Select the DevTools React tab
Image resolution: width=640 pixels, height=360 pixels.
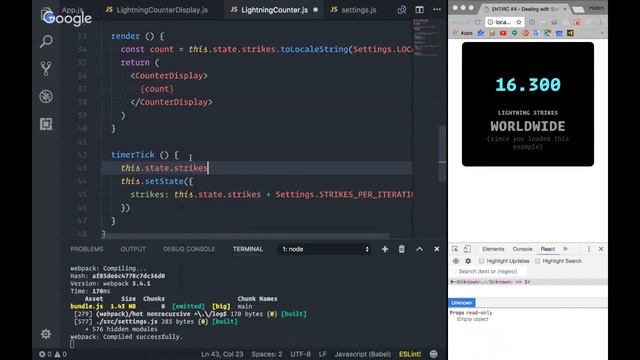click(x=547, y=249)
